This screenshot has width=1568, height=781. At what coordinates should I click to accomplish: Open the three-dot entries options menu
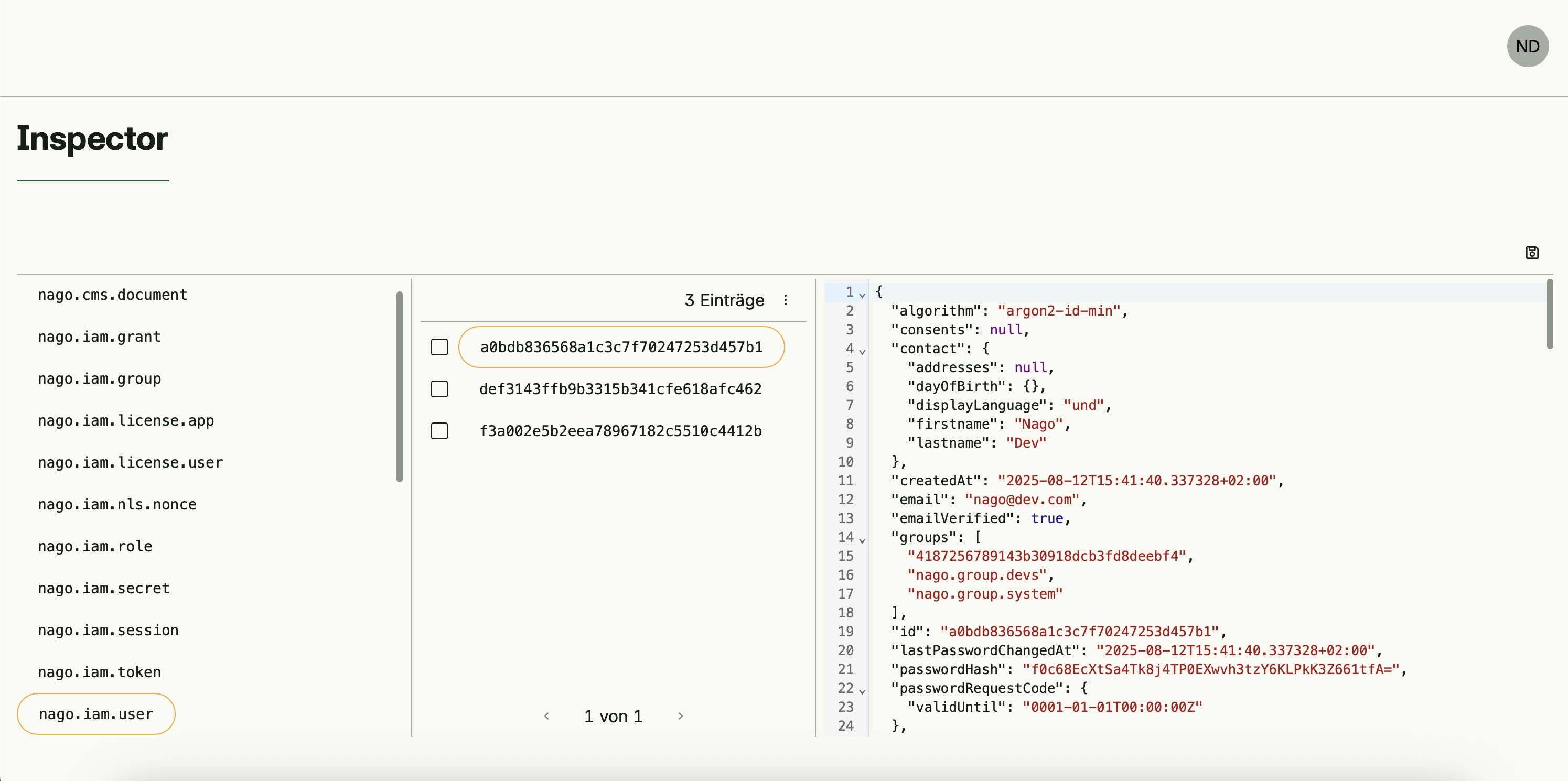pos(785,300)
